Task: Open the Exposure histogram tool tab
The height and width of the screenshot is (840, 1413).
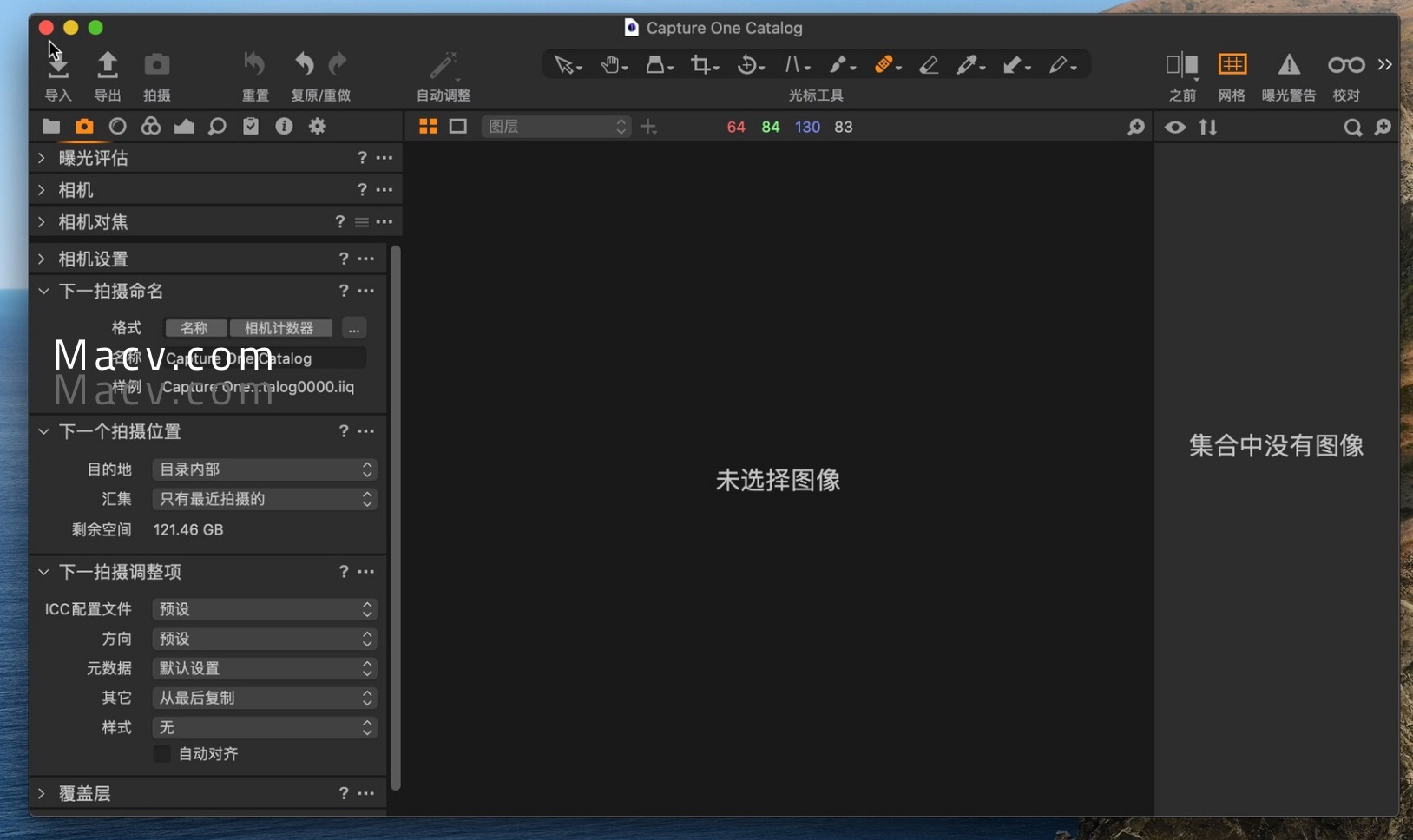Action: coord(184,127)
